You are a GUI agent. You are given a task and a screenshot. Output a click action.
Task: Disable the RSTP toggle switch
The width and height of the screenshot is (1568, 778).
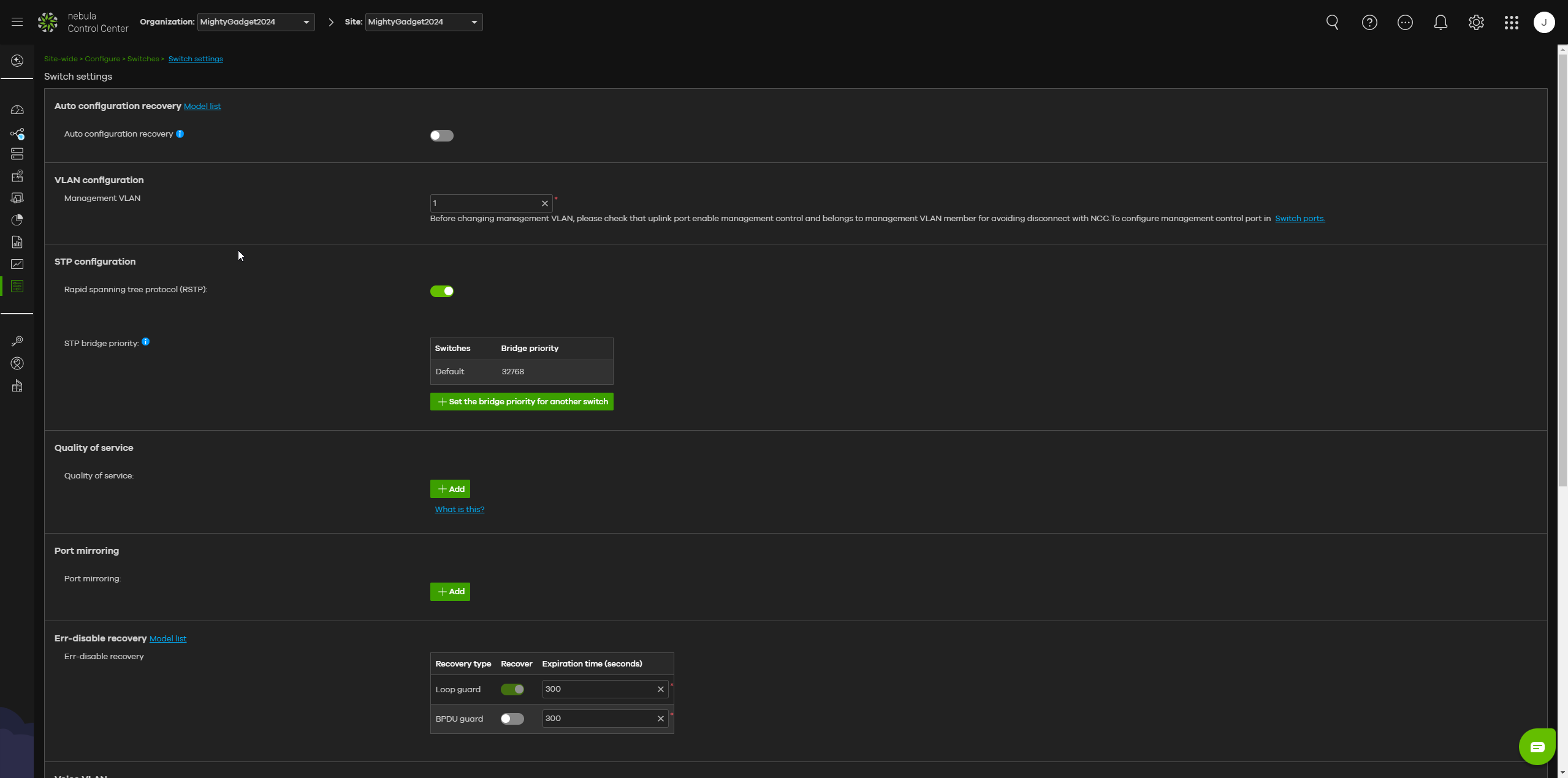pyautogui.click(x=441, y=291)
